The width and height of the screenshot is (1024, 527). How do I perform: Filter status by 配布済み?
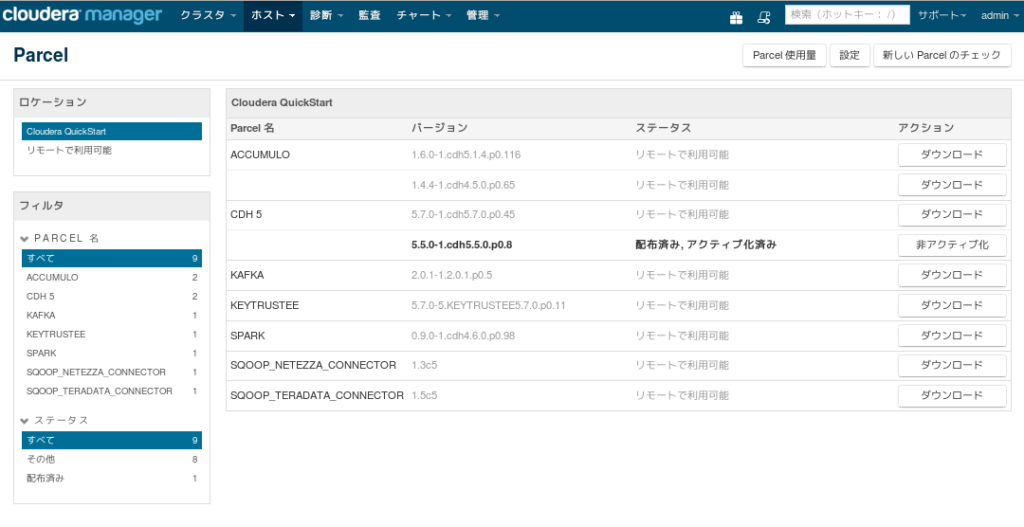coord(112,478)
